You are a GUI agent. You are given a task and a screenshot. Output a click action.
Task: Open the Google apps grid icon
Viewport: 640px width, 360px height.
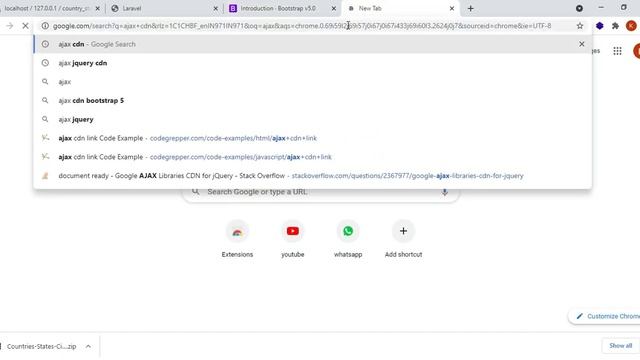pyautogui.click(x=617, y=51)
